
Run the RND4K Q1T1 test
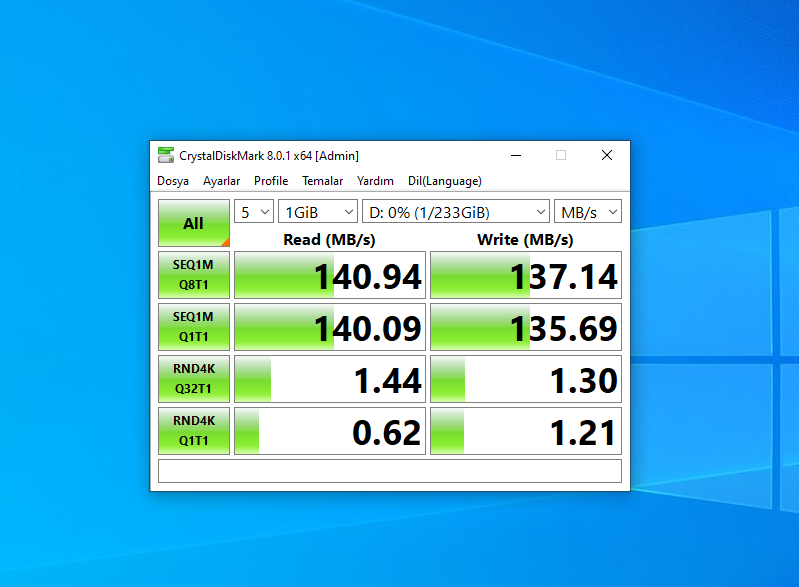[x=194, y=431]
